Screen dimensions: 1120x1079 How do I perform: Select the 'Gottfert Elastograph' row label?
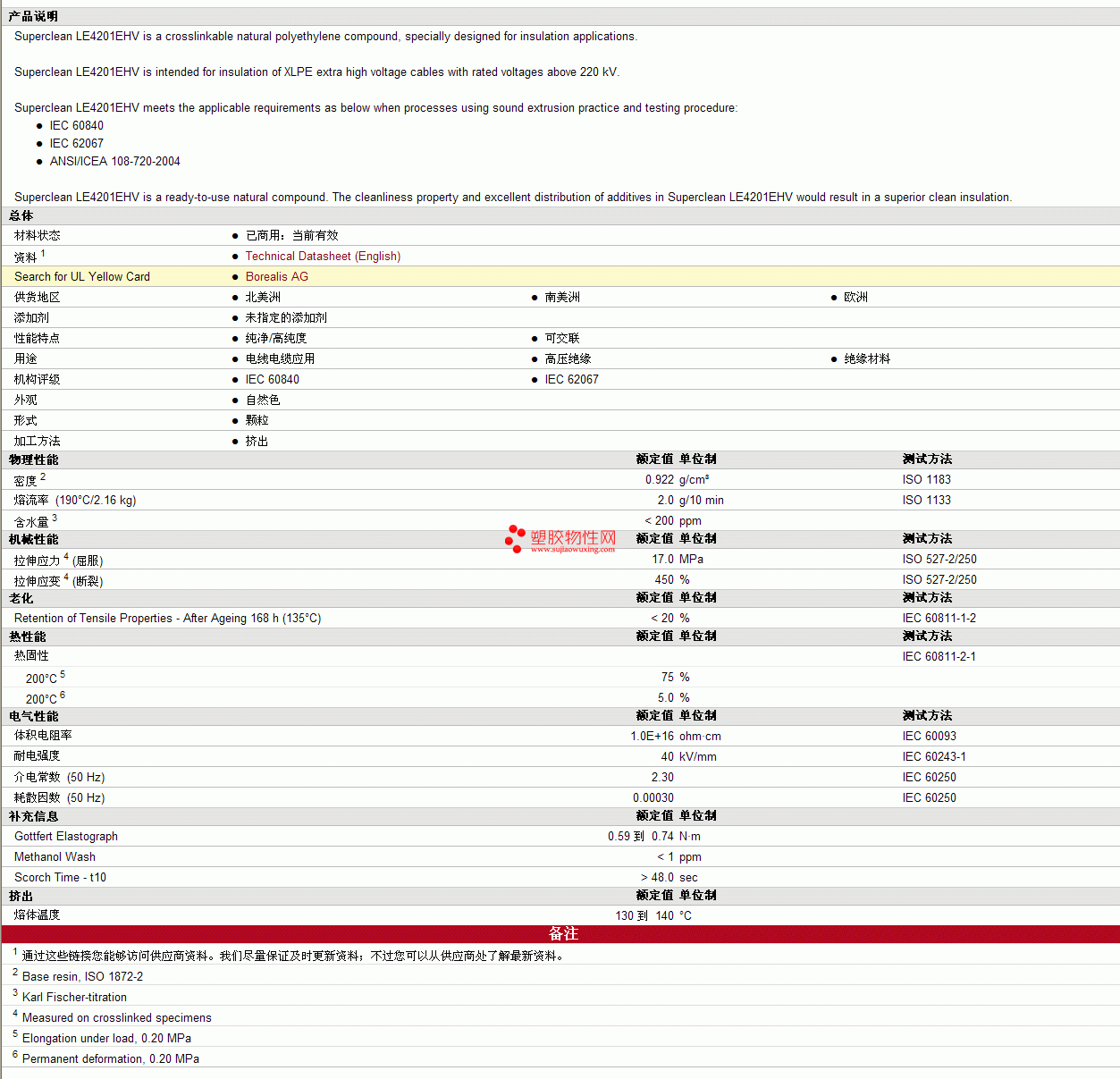click(66, 836)
